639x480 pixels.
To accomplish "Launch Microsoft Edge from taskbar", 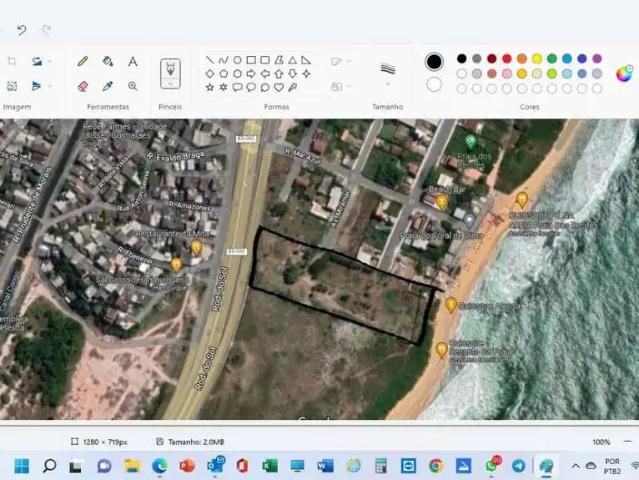I will click(x=159, y=466).
